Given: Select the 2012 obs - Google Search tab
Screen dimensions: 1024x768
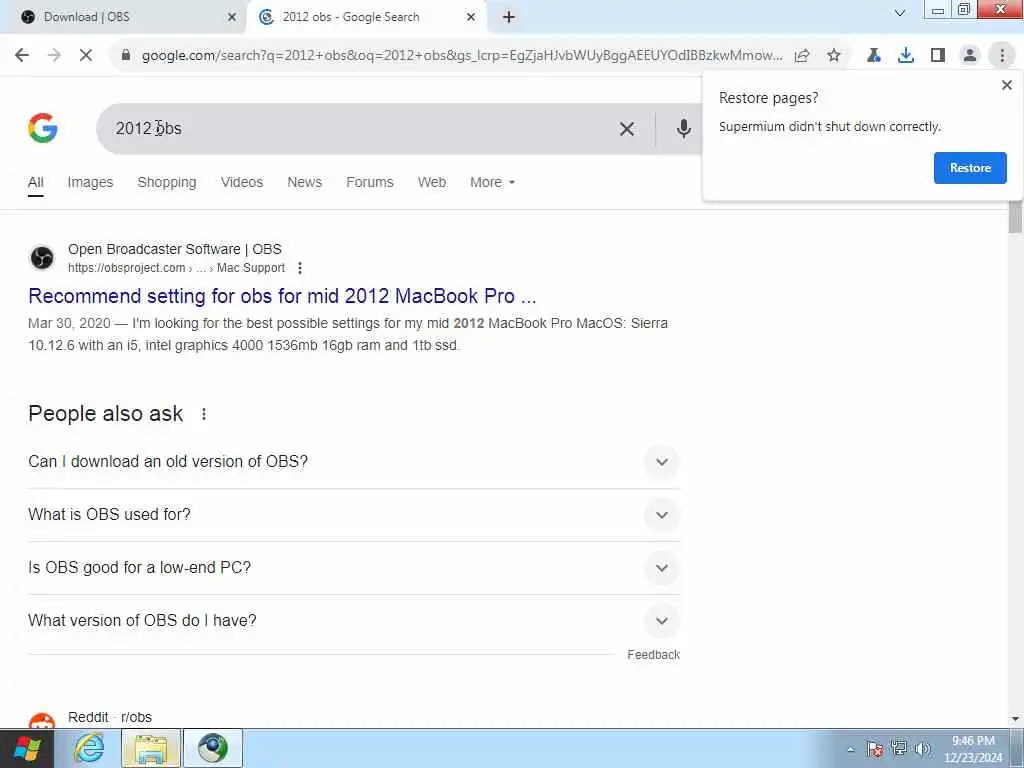Looking at the screenshot, I should coord(366,18).
